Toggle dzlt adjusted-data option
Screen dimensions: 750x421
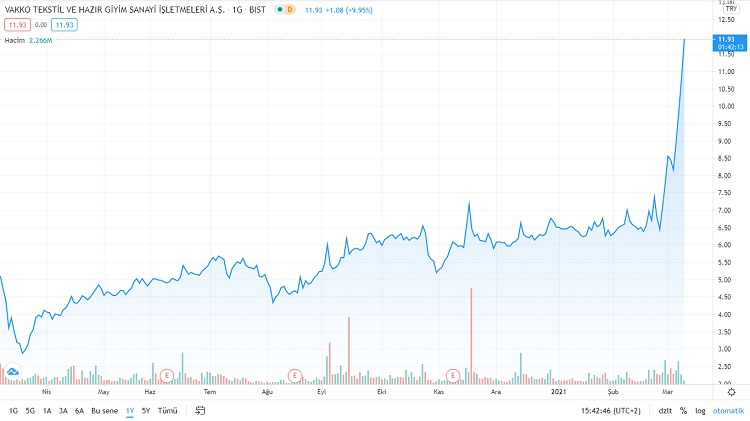coord(665,411)
